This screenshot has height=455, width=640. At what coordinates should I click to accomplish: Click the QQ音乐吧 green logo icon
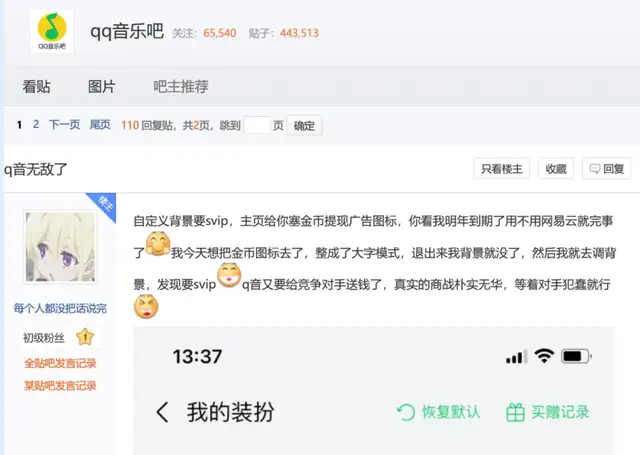52,31
